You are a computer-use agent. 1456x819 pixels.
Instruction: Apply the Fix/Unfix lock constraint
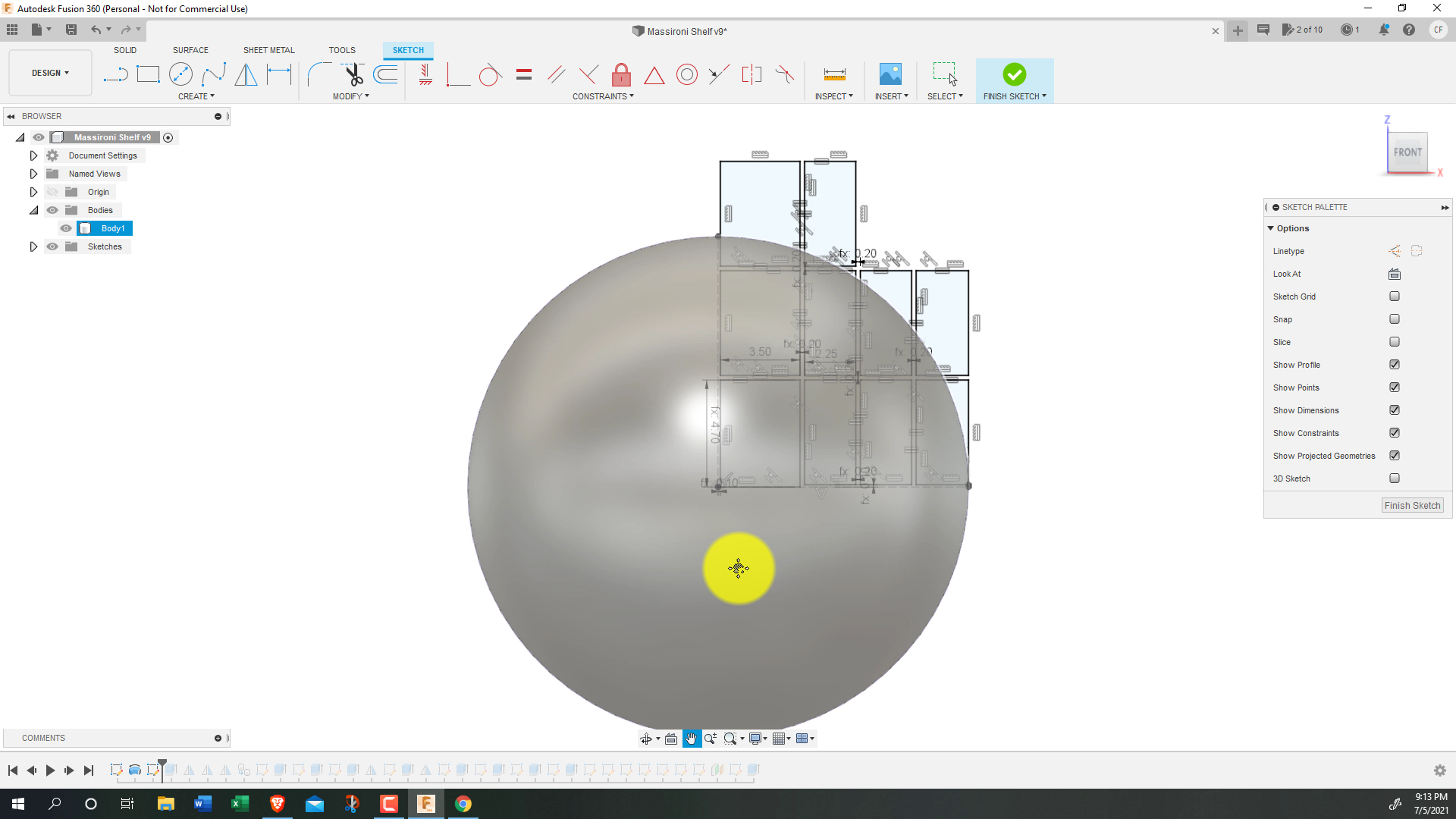(x=621, y=74)
